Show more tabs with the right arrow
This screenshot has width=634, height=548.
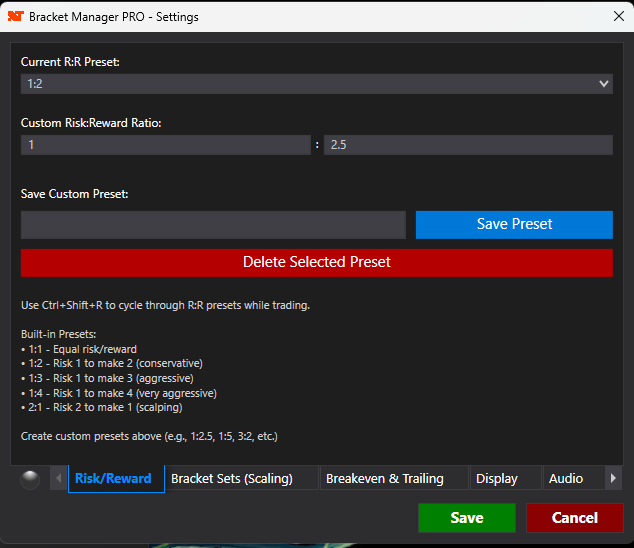click(x=613, y=478)
